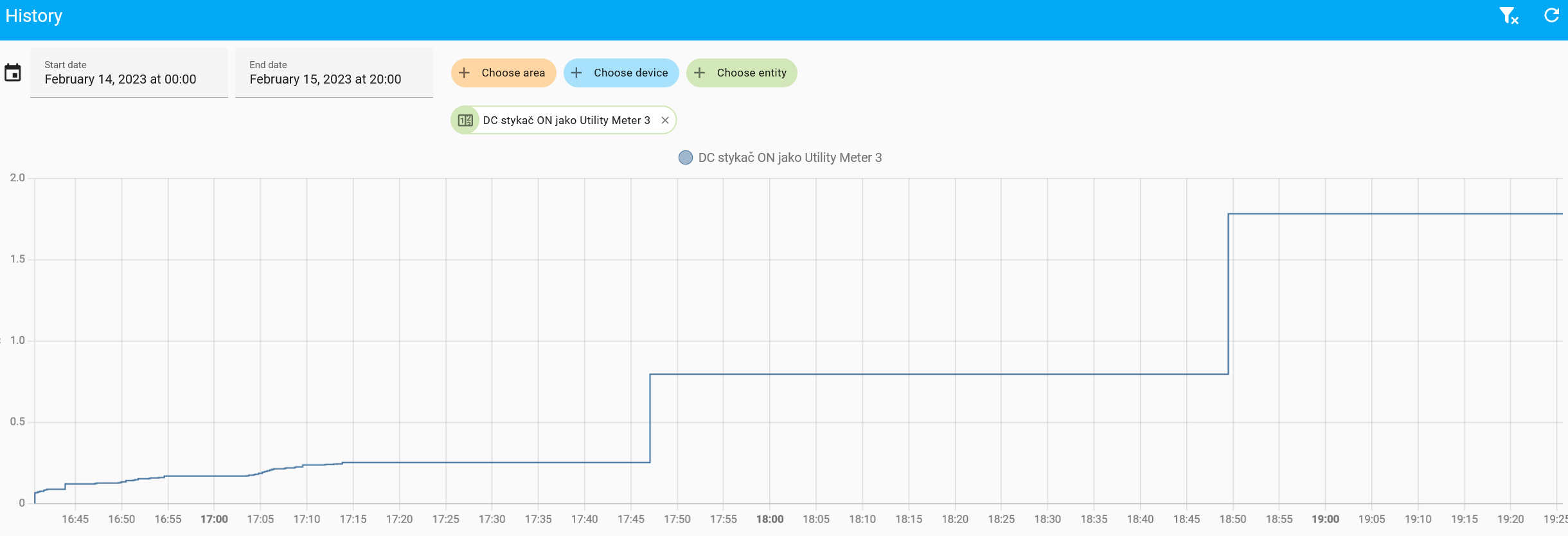Open the Choose device picker
This screenshot has height=536, width=1568.
tap(621, 73)
